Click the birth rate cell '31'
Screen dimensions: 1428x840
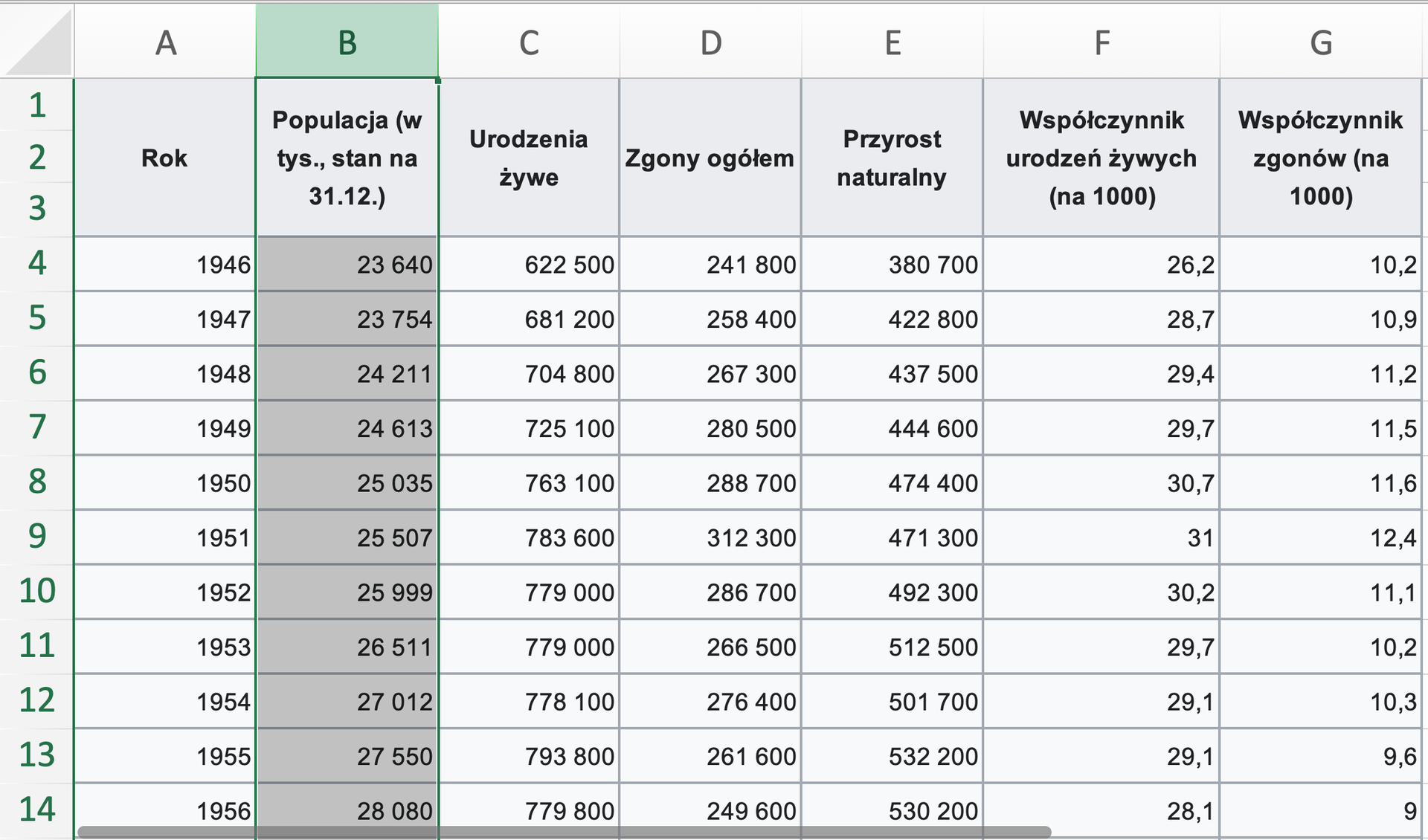[1101, 537]
